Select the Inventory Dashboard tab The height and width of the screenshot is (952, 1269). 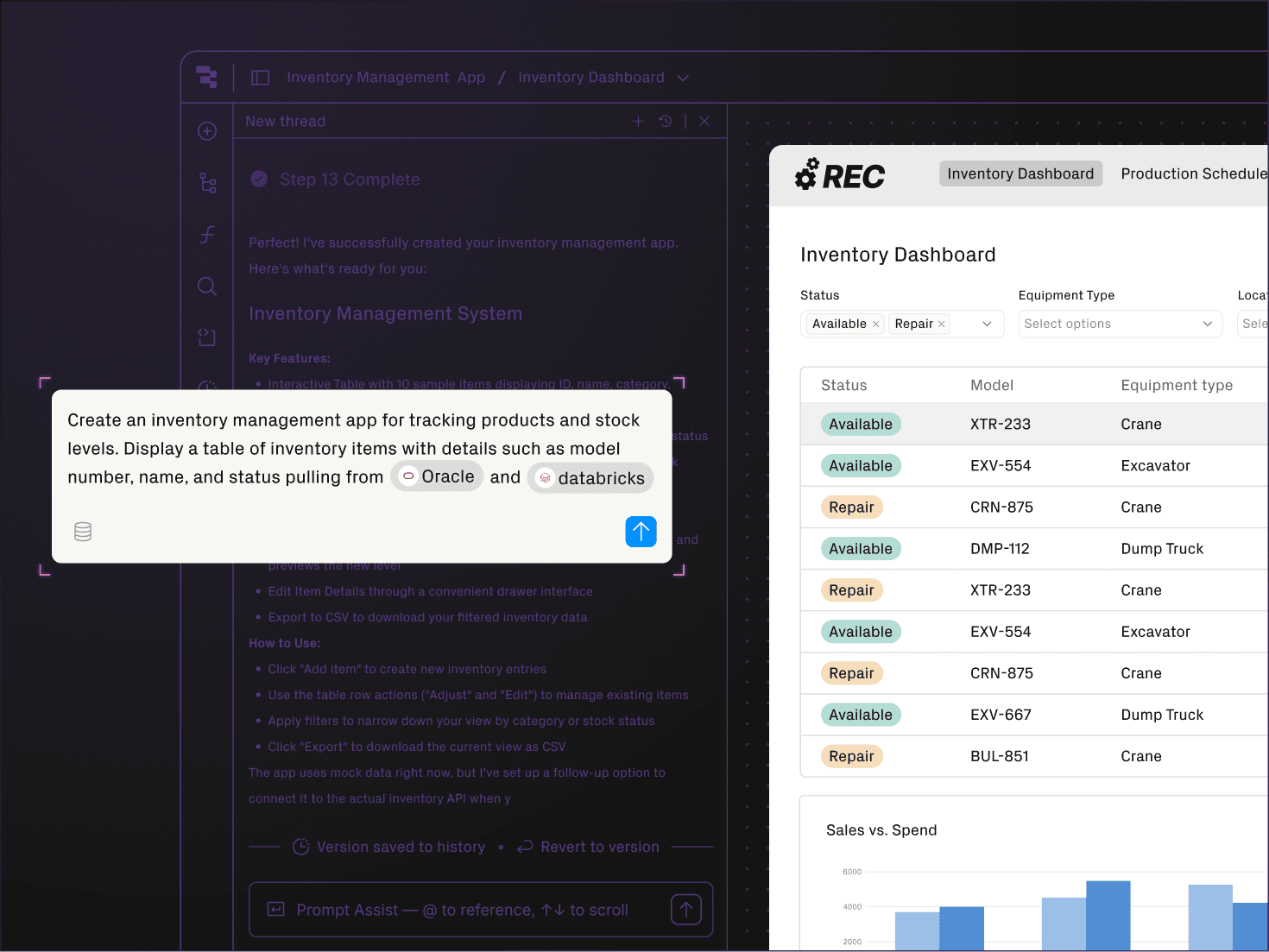(x=1020, y=173)
